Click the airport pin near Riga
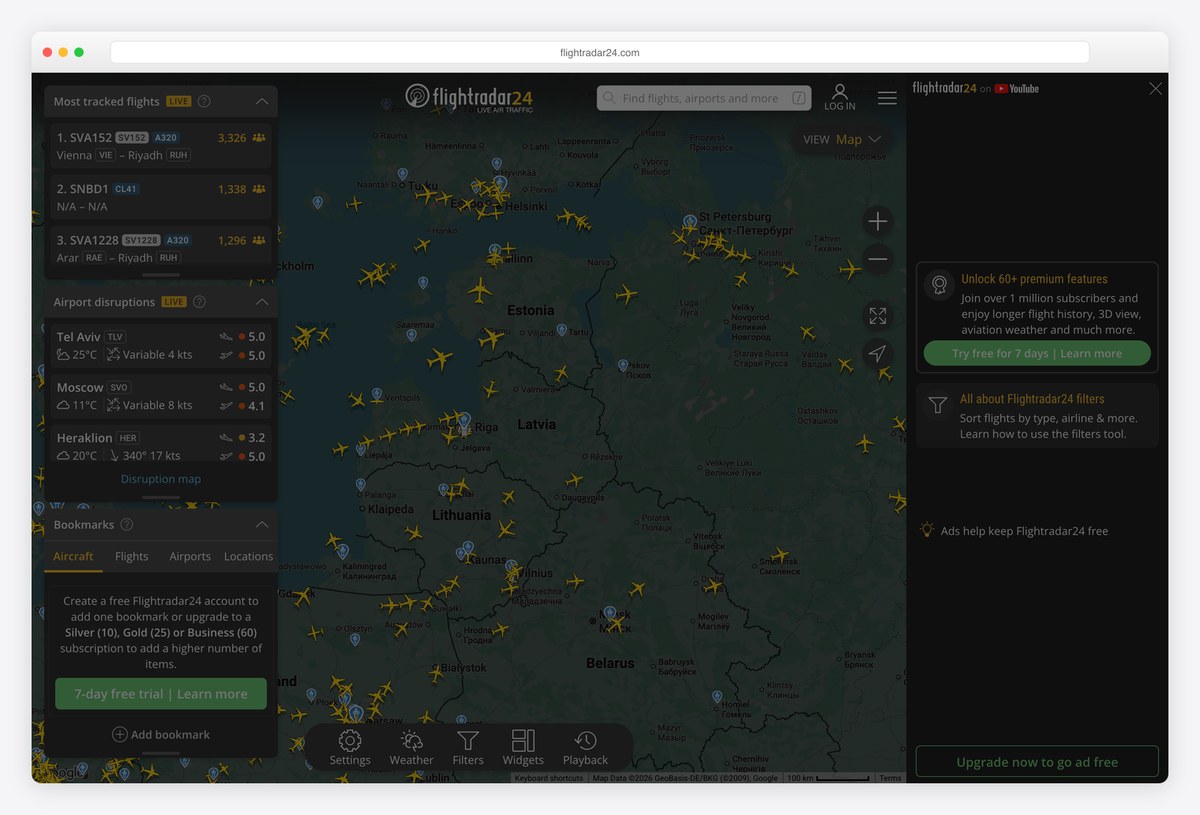The image size is (1200, 815). click(464, 421)
